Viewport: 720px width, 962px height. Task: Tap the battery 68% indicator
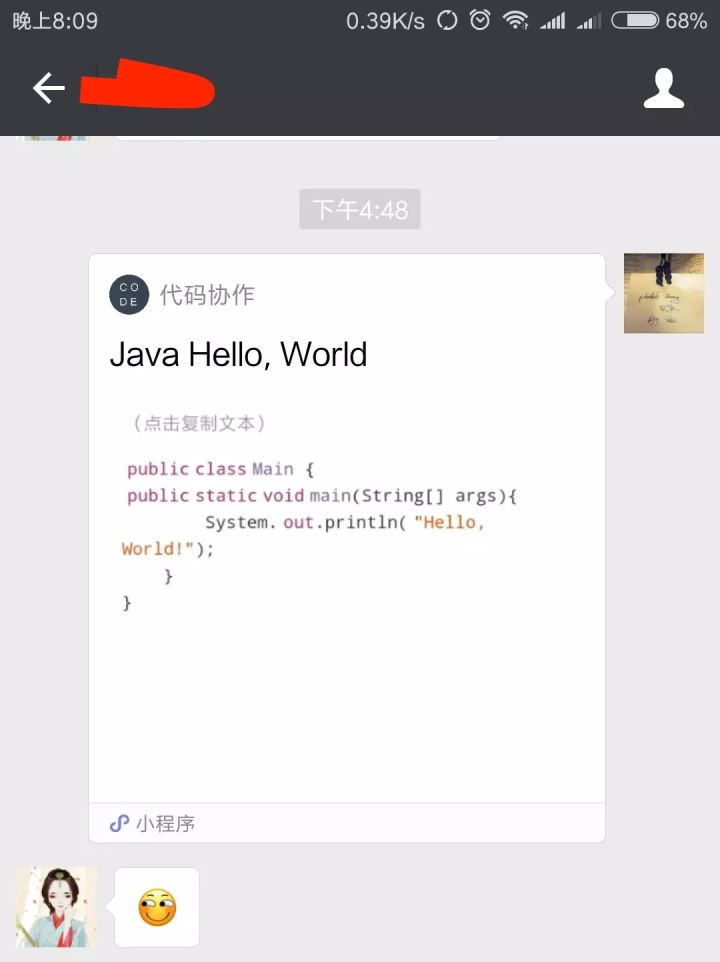click(659, 21)
